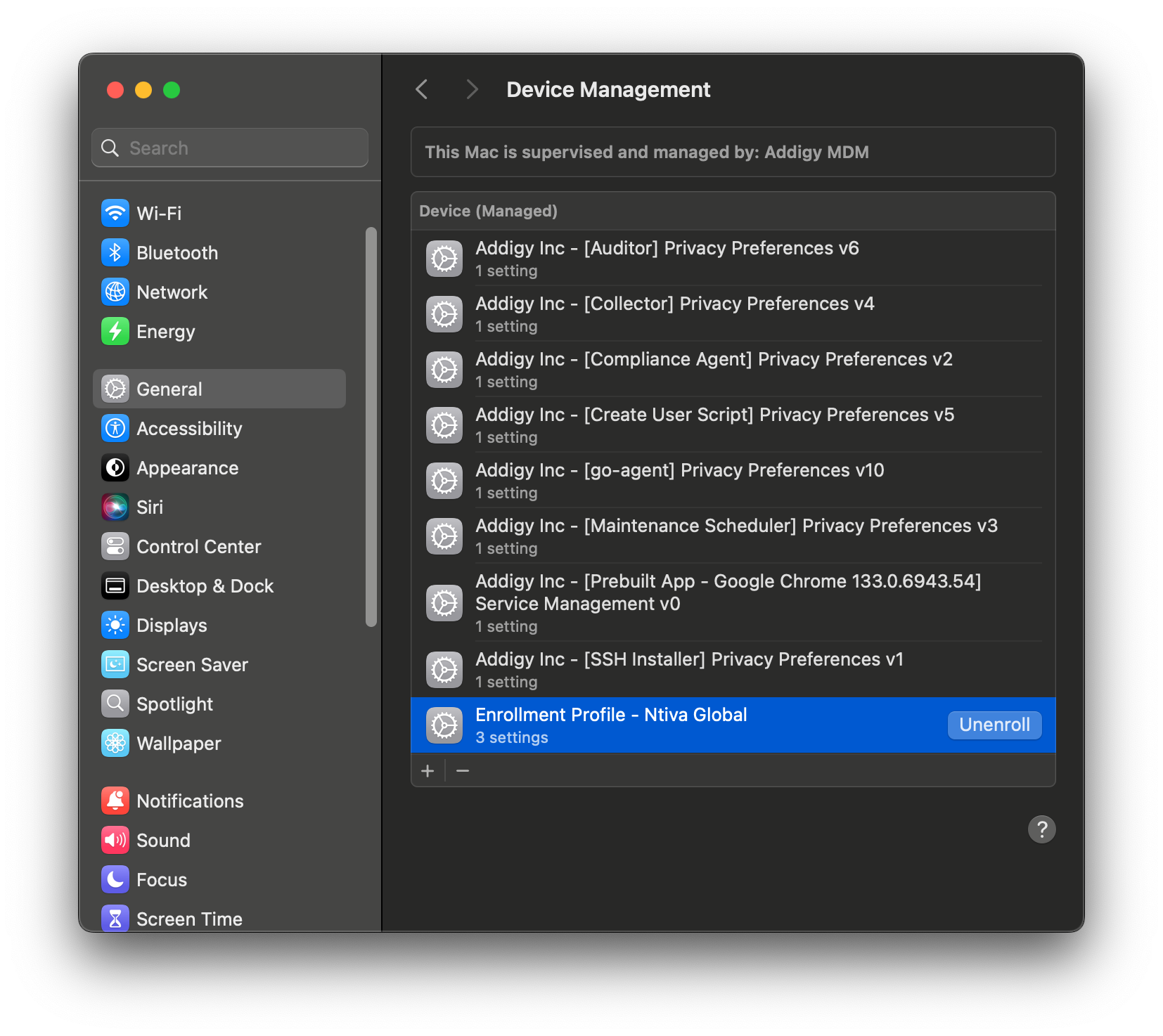Viewport: 1163px width, 1036px height.
Task: Open the Screen Time hourglass icon
Action: [x=115, y=918]
